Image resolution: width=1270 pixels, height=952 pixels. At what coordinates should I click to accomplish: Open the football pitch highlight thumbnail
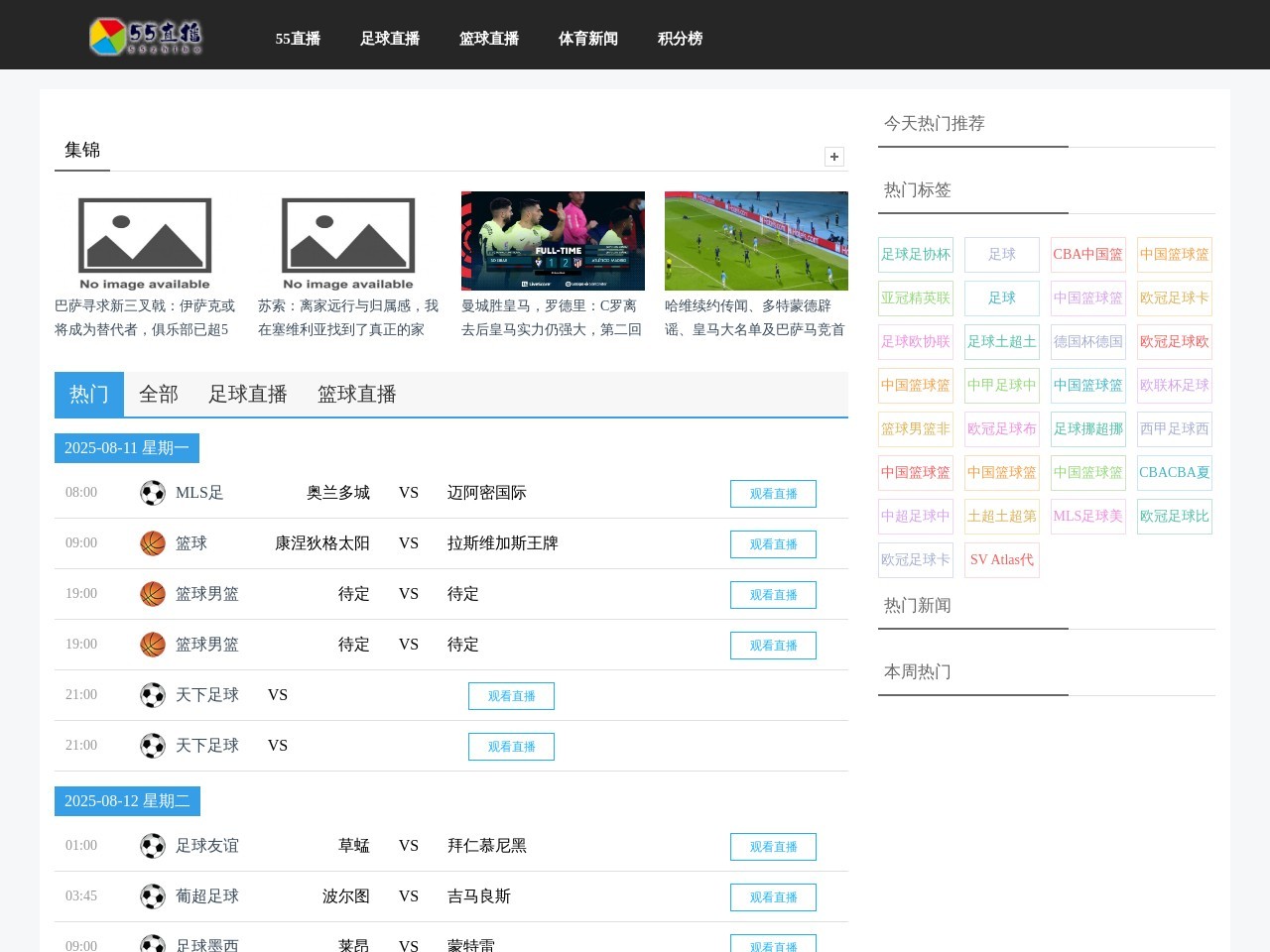pyautogui.click(x=756, y=241)
